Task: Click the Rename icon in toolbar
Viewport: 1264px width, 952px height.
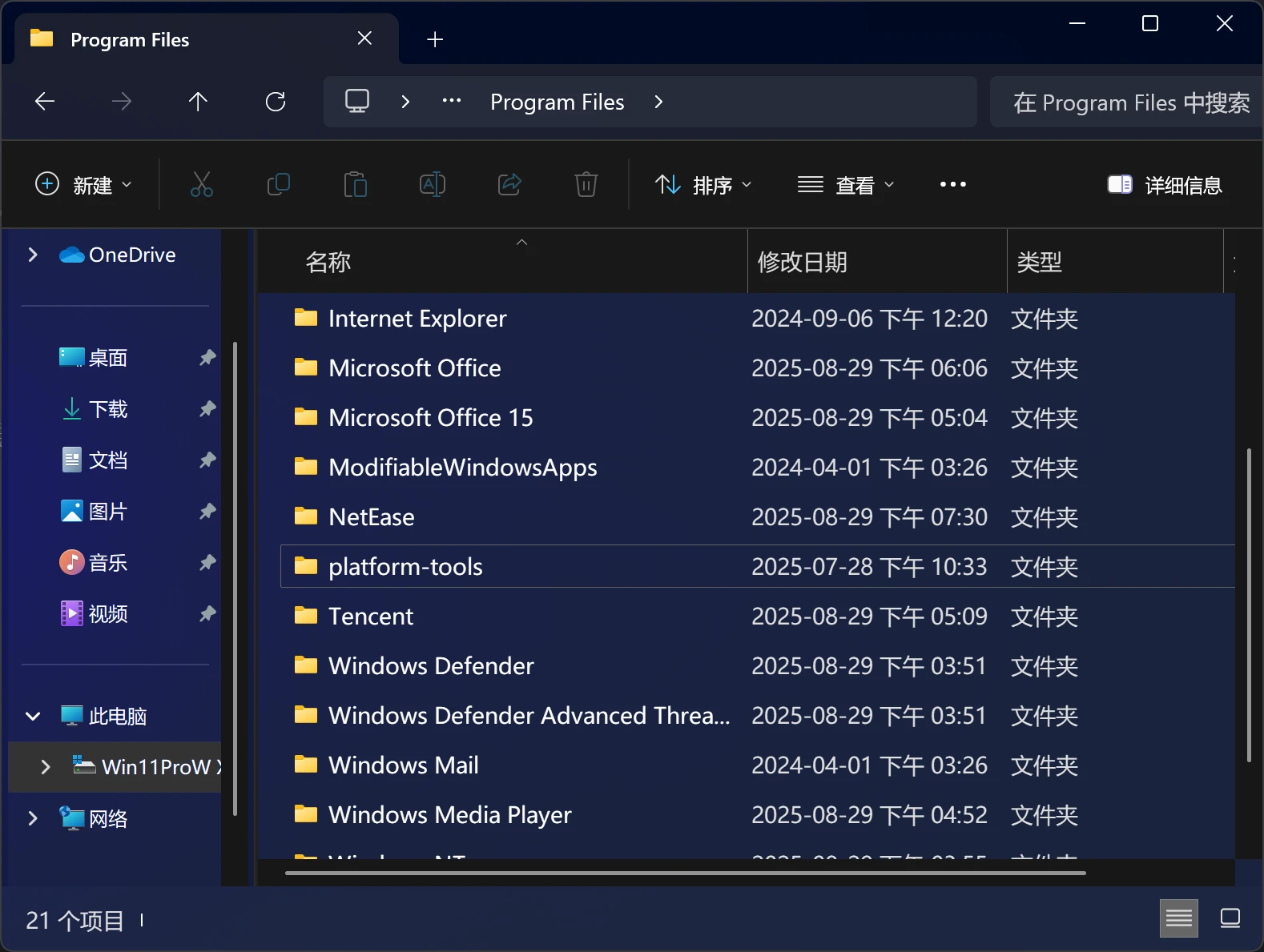Action: coord(433,185)
